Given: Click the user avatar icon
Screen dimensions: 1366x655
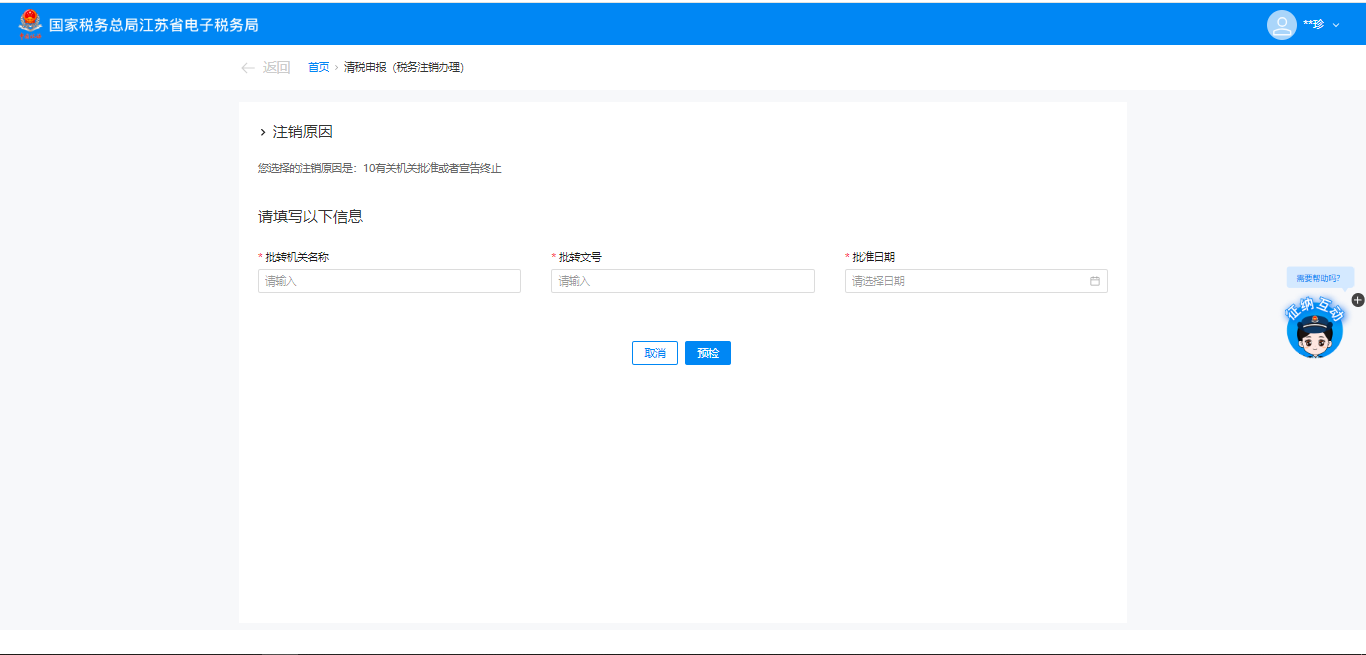Looking at the screenshot, I should point(1281,24).
